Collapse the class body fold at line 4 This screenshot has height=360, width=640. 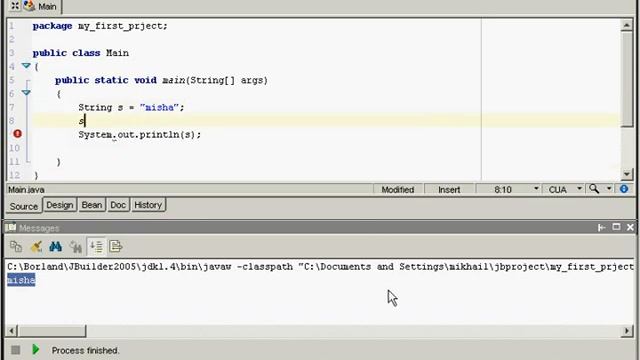26,66
